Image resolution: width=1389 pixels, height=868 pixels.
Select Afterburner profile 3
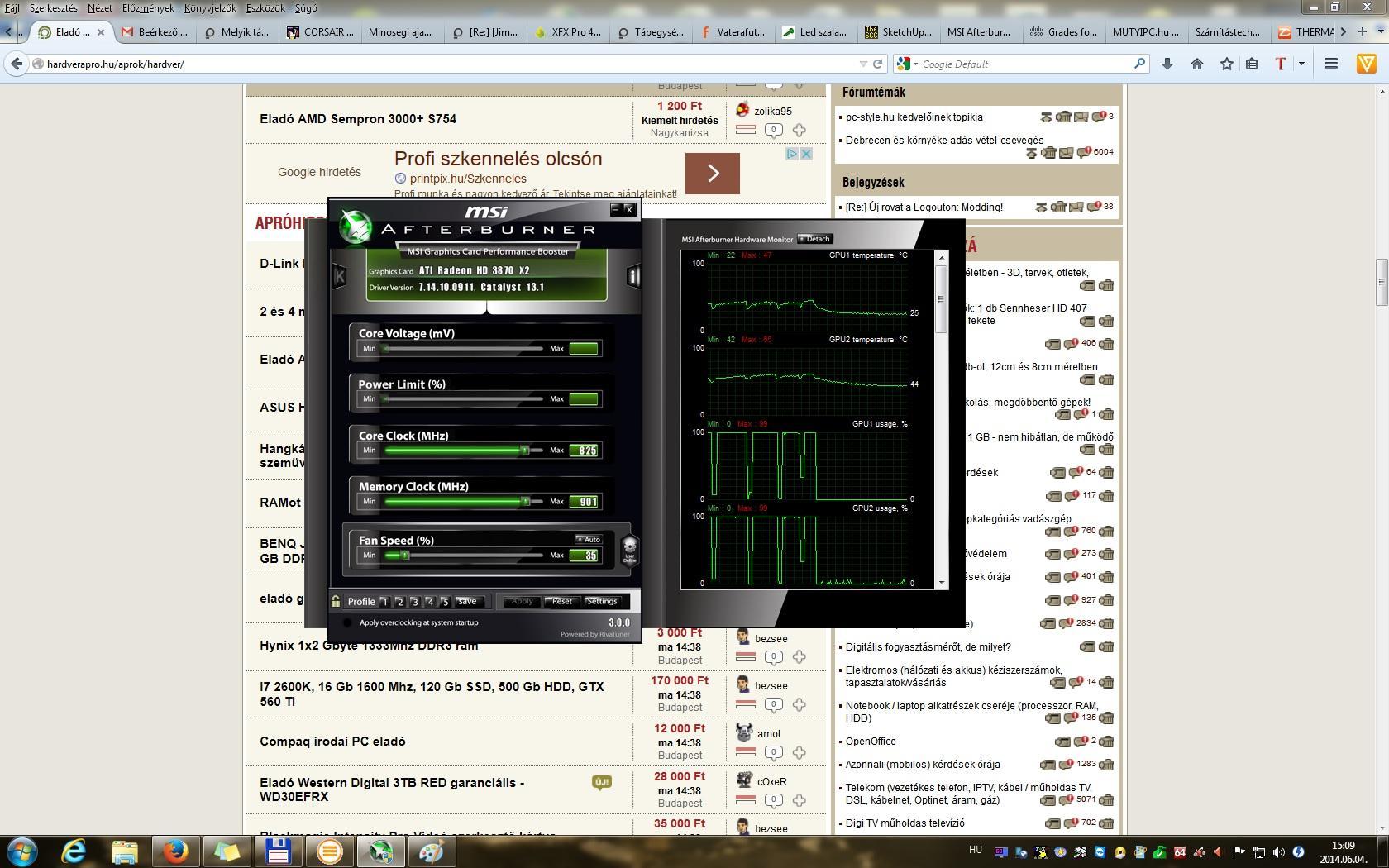pos(415,602)
